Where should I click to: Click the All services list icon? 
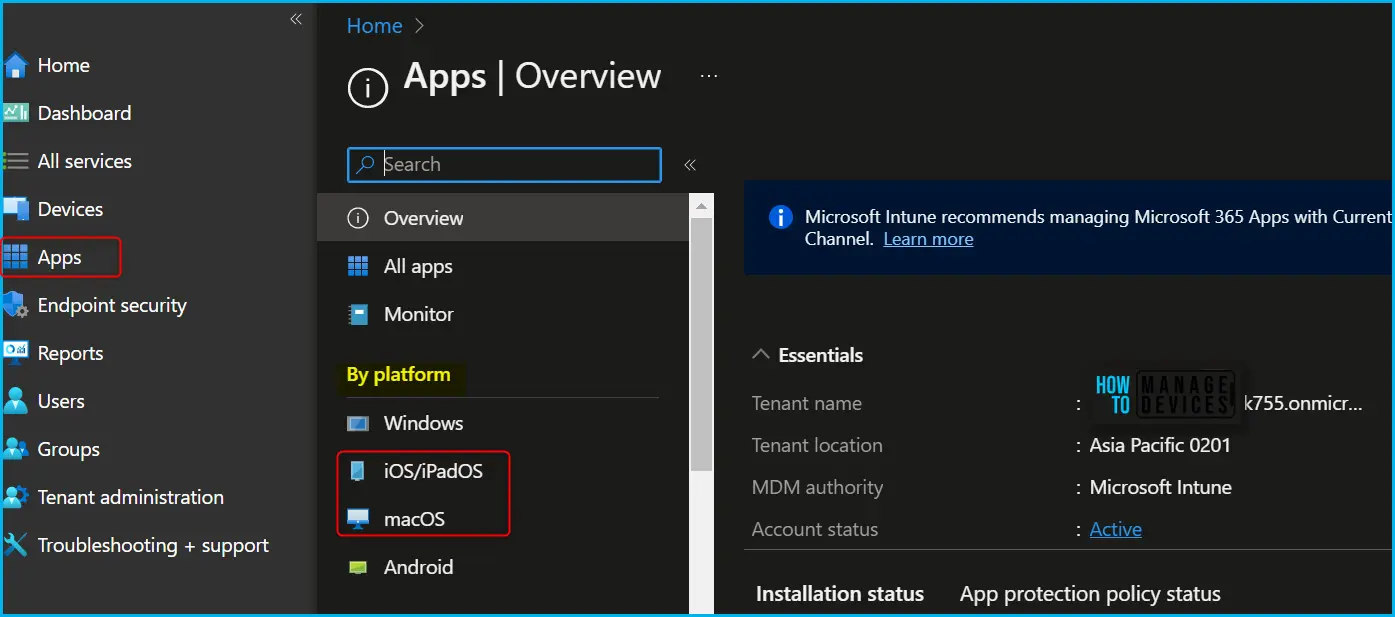tap(14, 161)
